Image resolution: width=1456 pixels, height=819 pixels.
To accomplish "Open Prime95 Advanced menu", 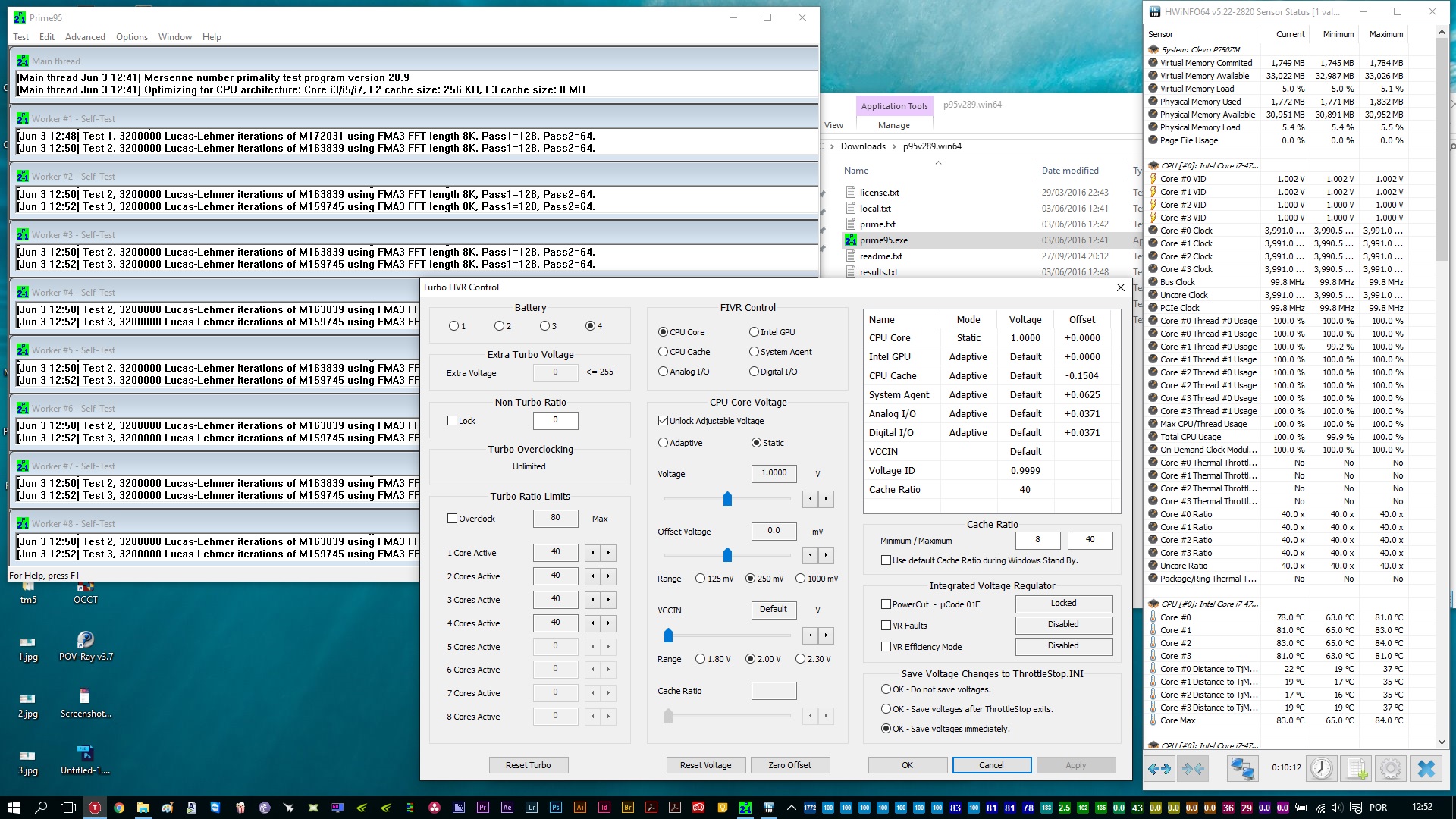I will [x=85, y=36].
